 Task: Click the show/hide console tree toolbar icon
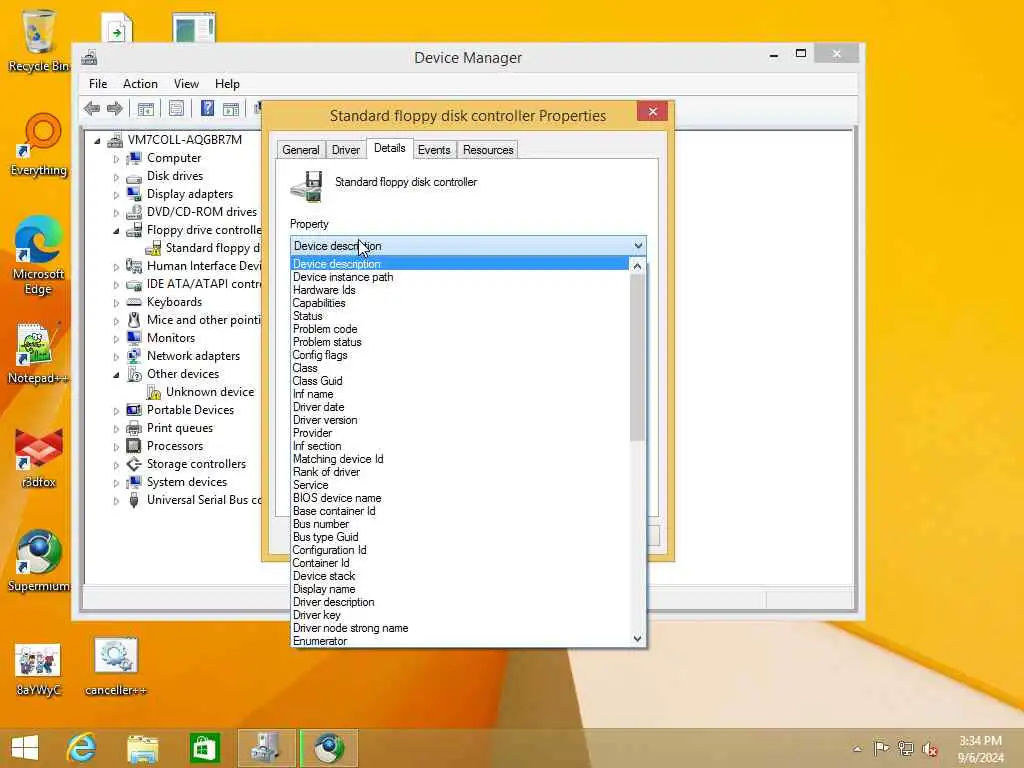point(146,108)
